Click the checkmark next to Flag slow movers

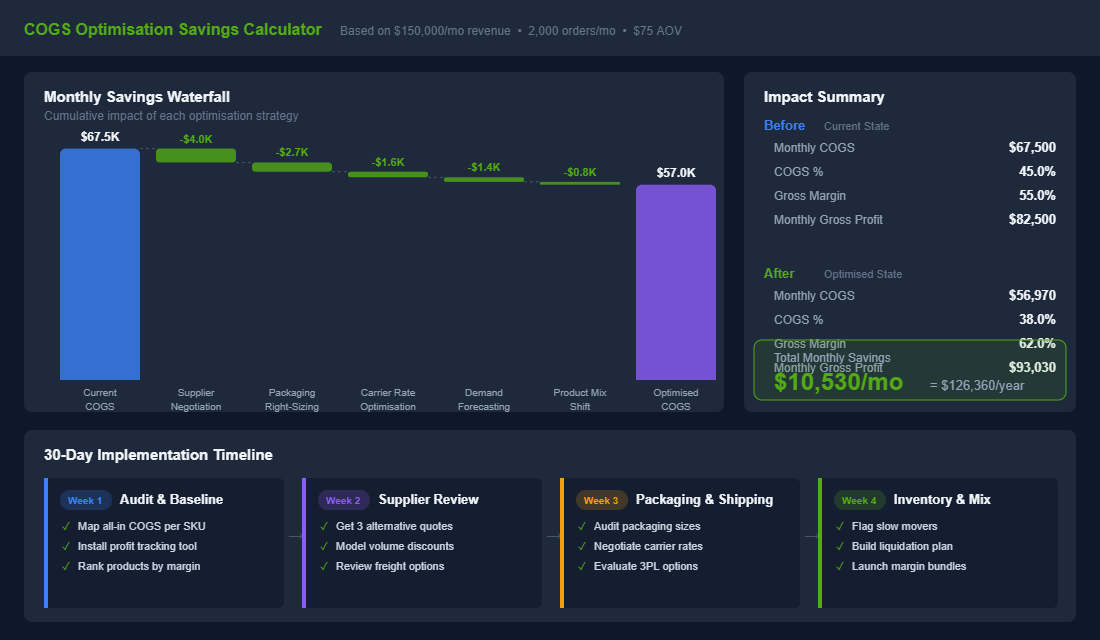click(x=840, y=526)
